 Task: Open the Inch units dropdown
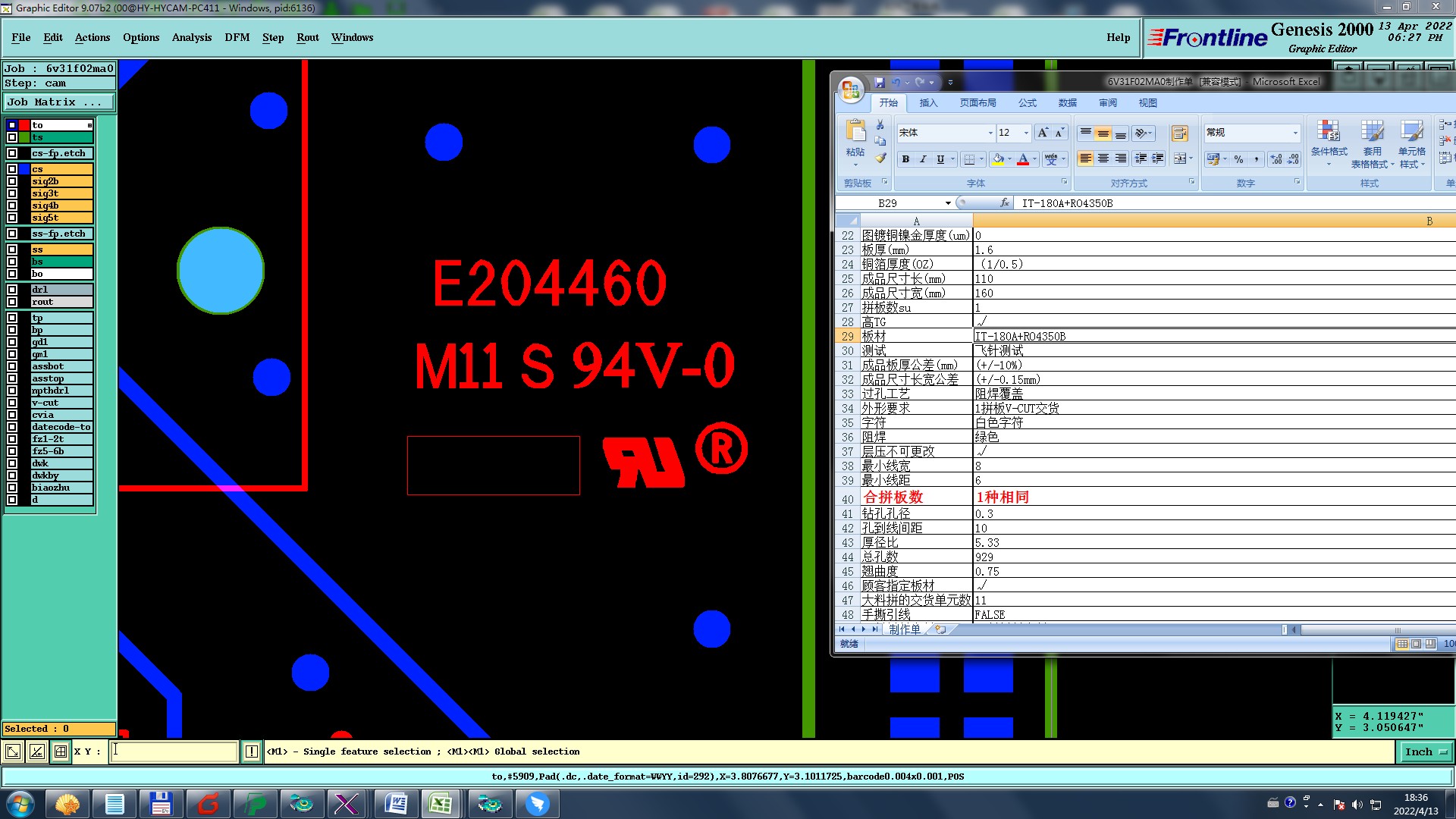pos(1426,752)
